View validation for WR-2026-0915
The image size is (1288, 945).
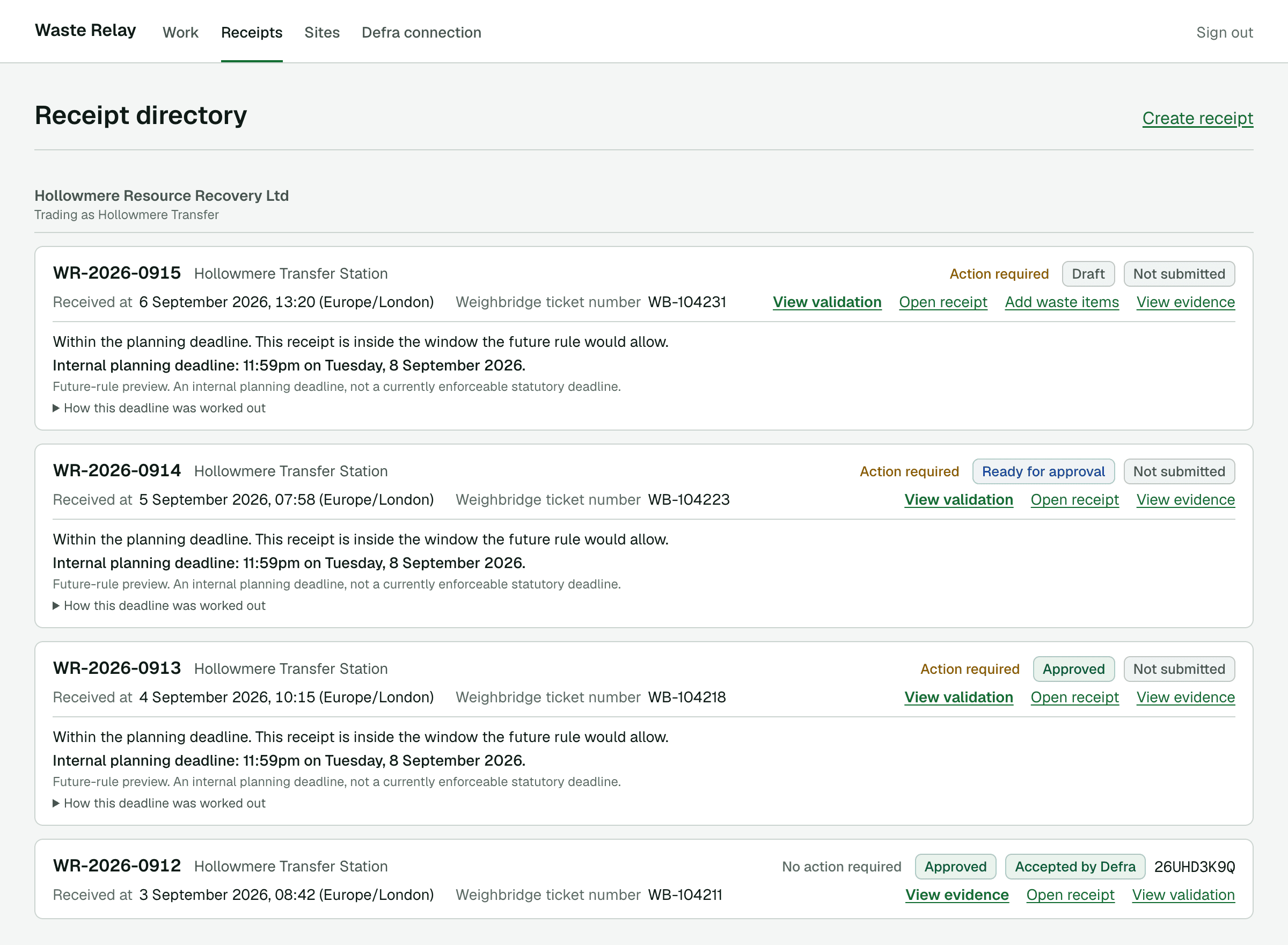coord(827,302)
